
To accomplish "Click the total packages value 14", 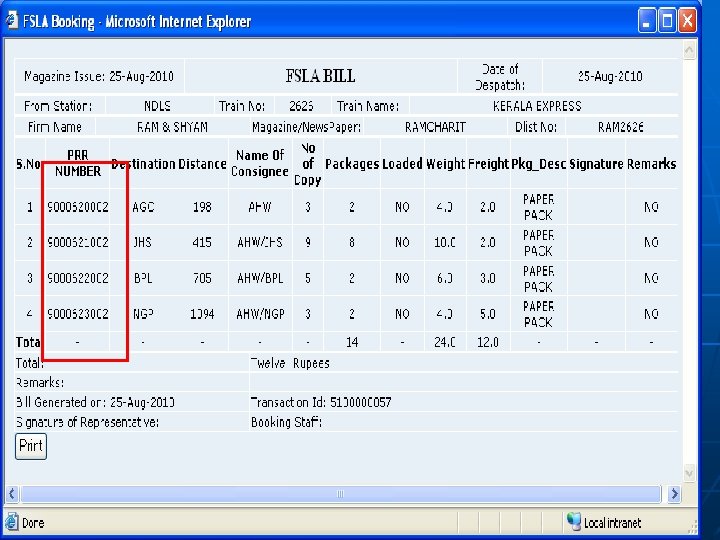I will point(352,342).
